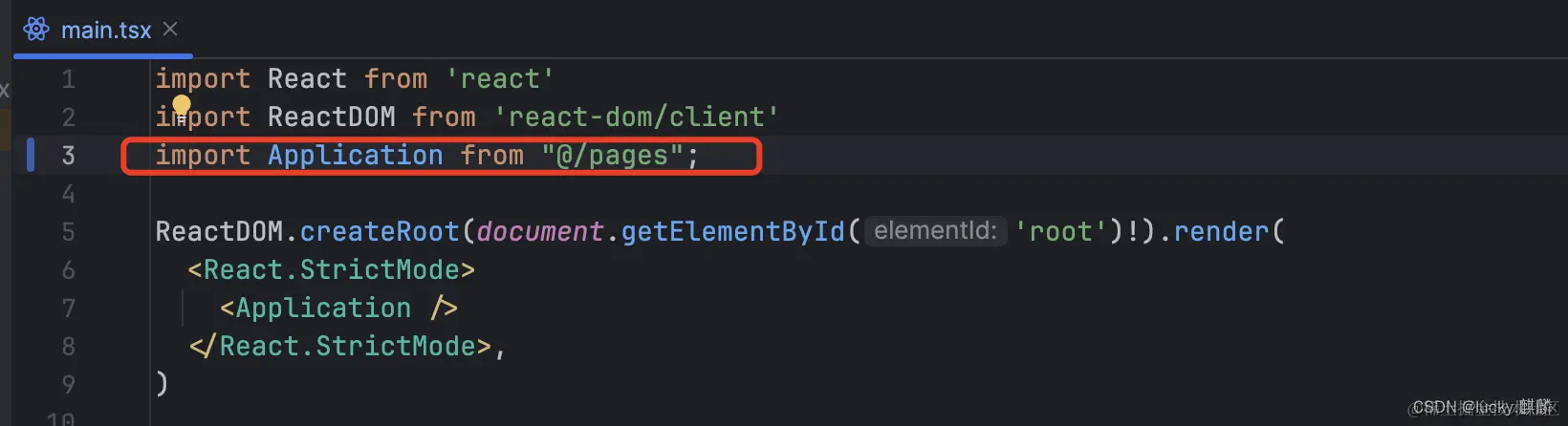The image size is (1568, 426).
Task: Click 'react' string on line 1
Action: click(500, 78)
